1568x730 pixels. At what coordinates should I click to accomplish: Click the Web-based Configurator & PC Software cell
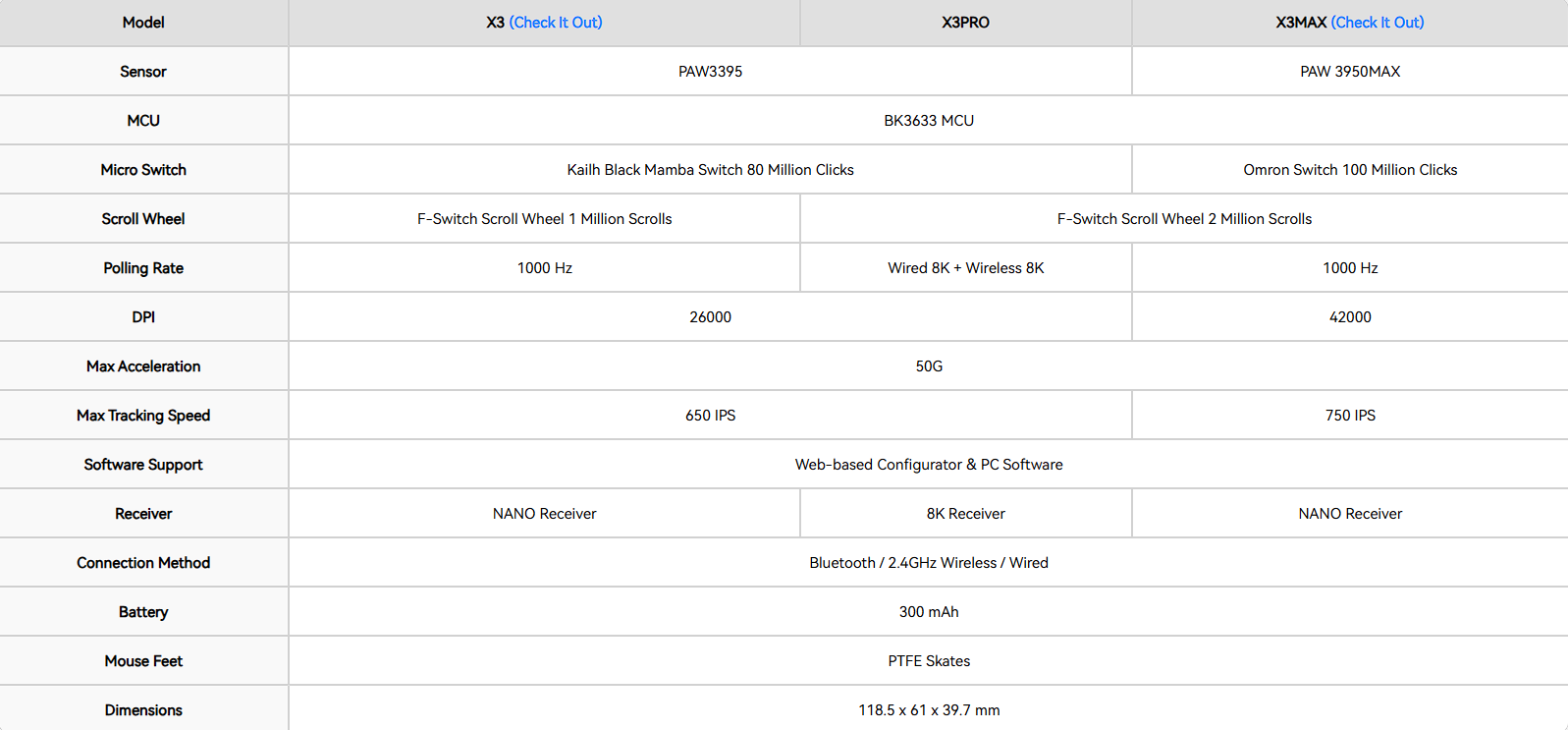(929, 465)
